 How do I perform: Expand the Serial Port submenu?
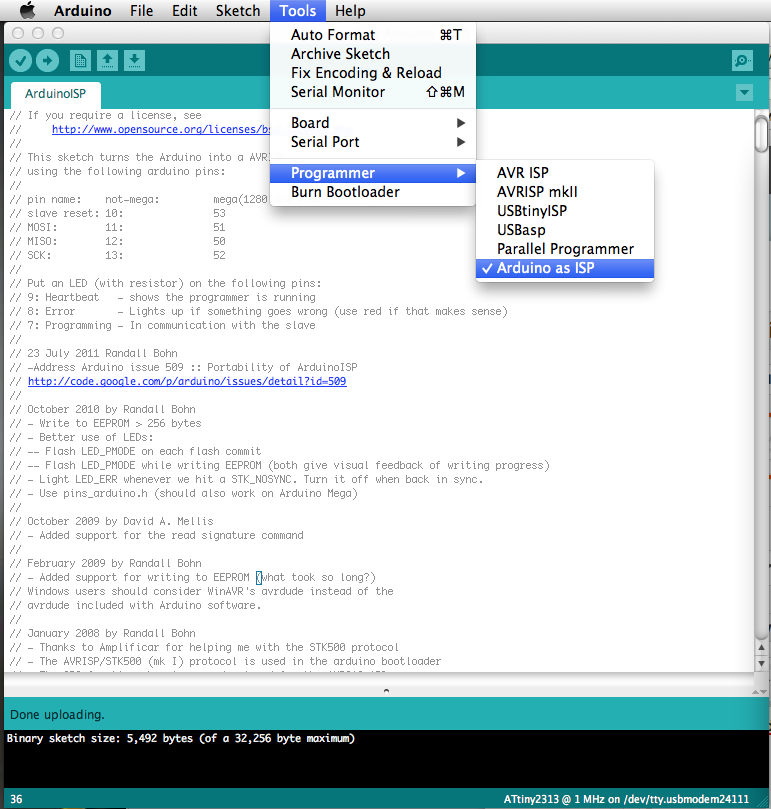coord(373,142)
